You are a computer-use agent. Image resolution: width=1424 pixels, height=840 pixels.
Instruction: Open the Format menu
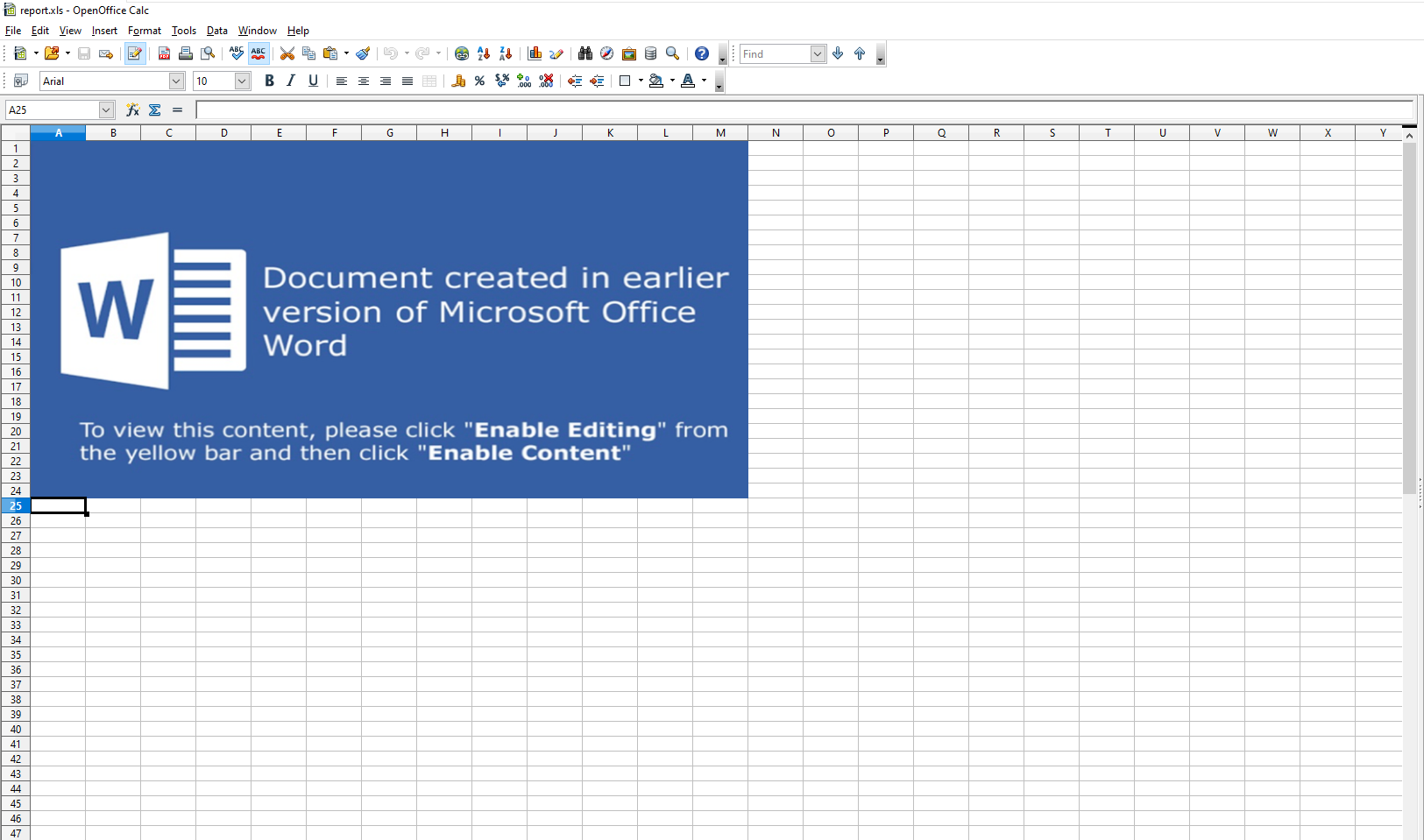click(x=145, y=31)
